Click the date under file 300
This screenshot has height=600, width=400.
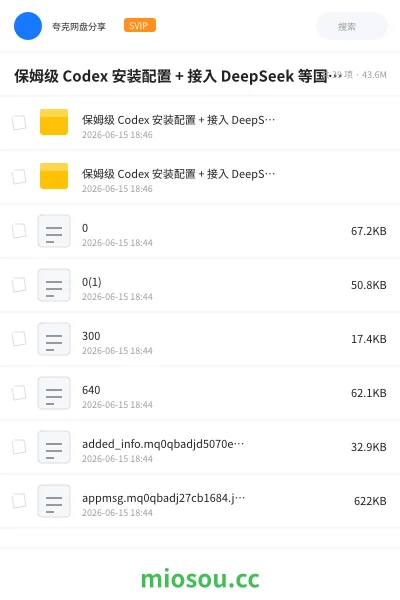[x=117, y=351]
